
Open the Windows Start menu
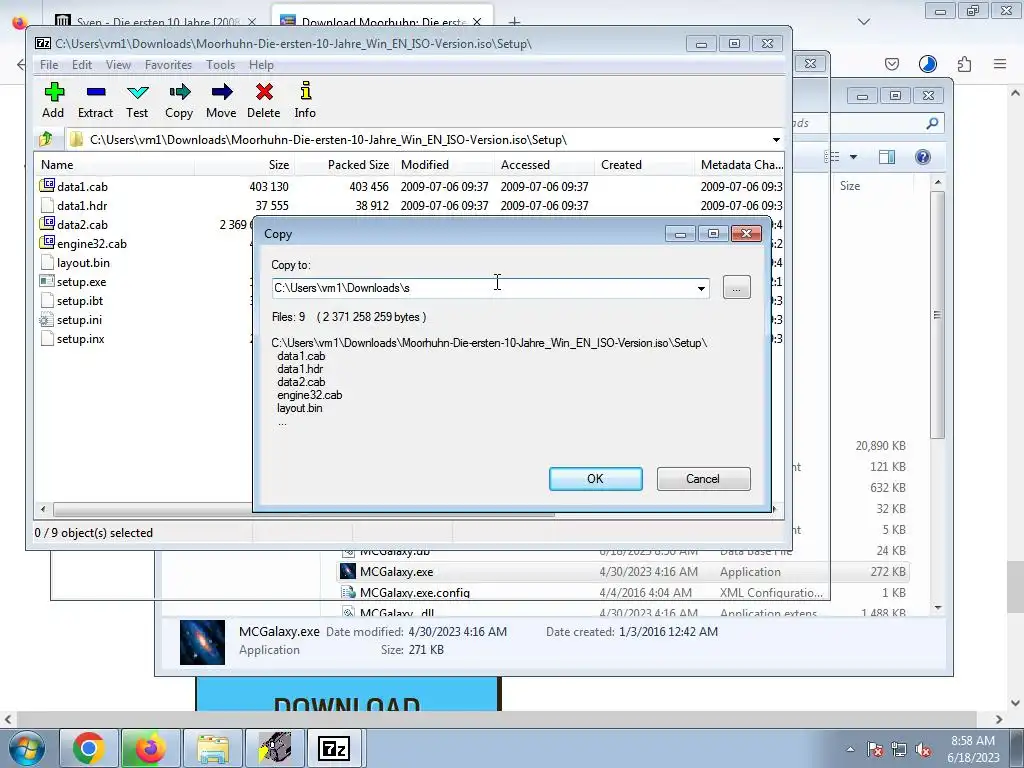(x=26, y=748)
